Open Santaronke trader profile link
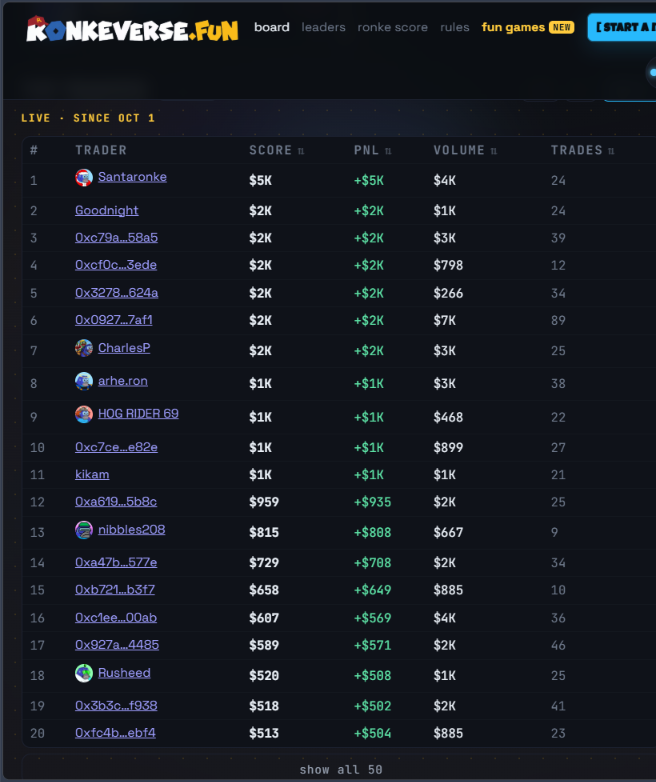 click(132, 177)
